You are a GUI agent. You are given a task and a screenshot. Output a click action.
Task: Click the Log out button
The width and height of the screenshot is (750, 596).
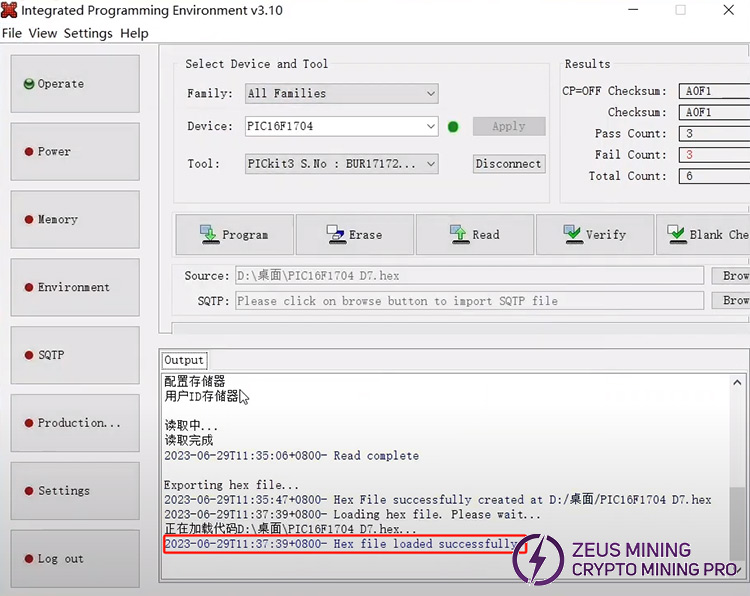(x=75, y=559)
